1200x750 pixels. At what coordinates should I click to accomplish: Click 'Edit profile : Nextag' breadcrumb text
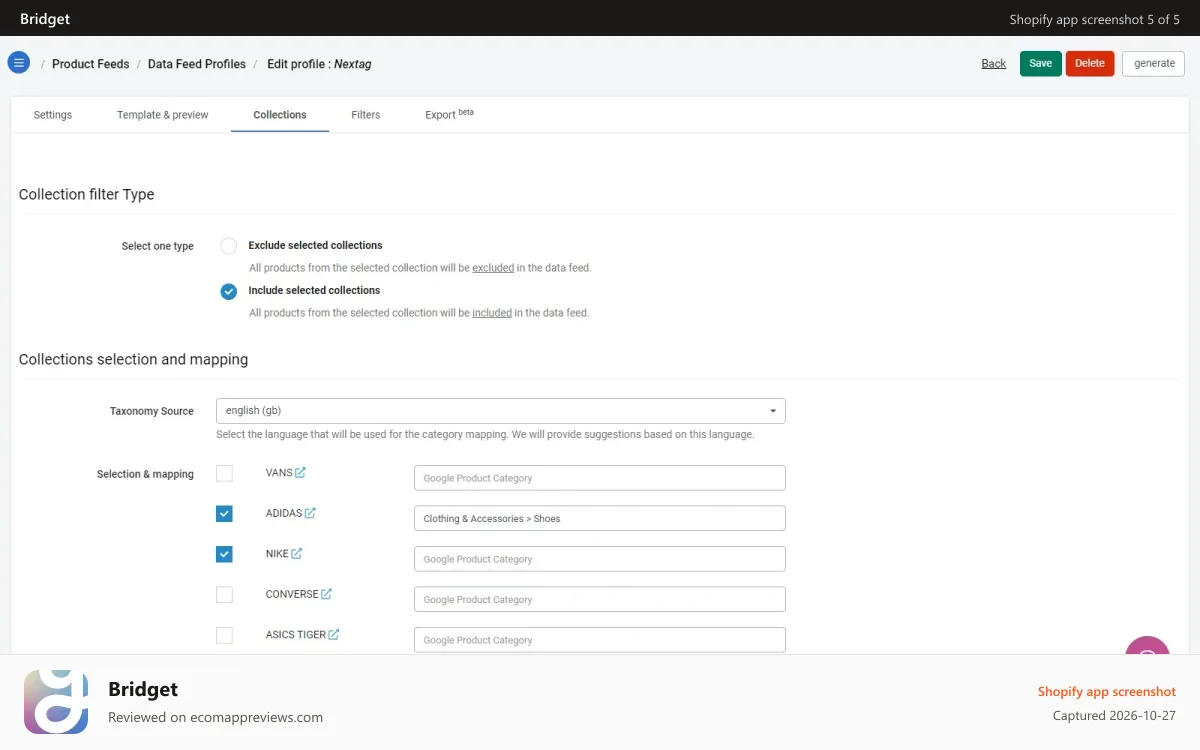pyautogui.click(x=319, y=64)
